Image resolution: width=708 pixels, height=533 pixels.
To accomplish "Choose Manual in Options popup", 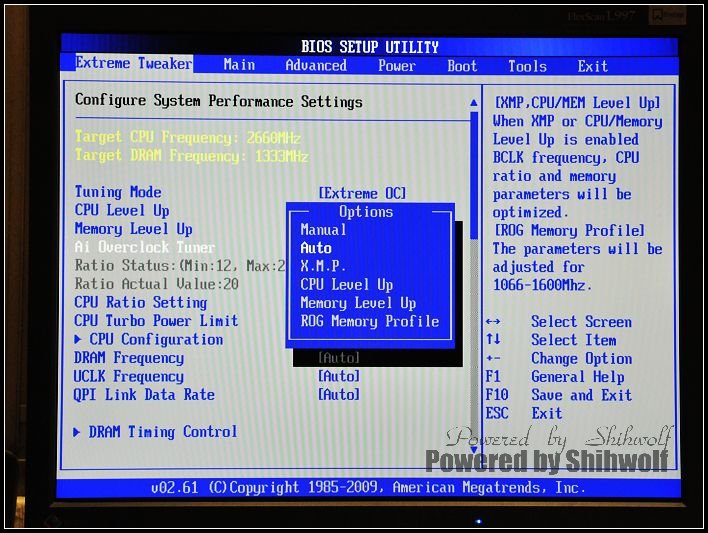I will tap(324, 230).
